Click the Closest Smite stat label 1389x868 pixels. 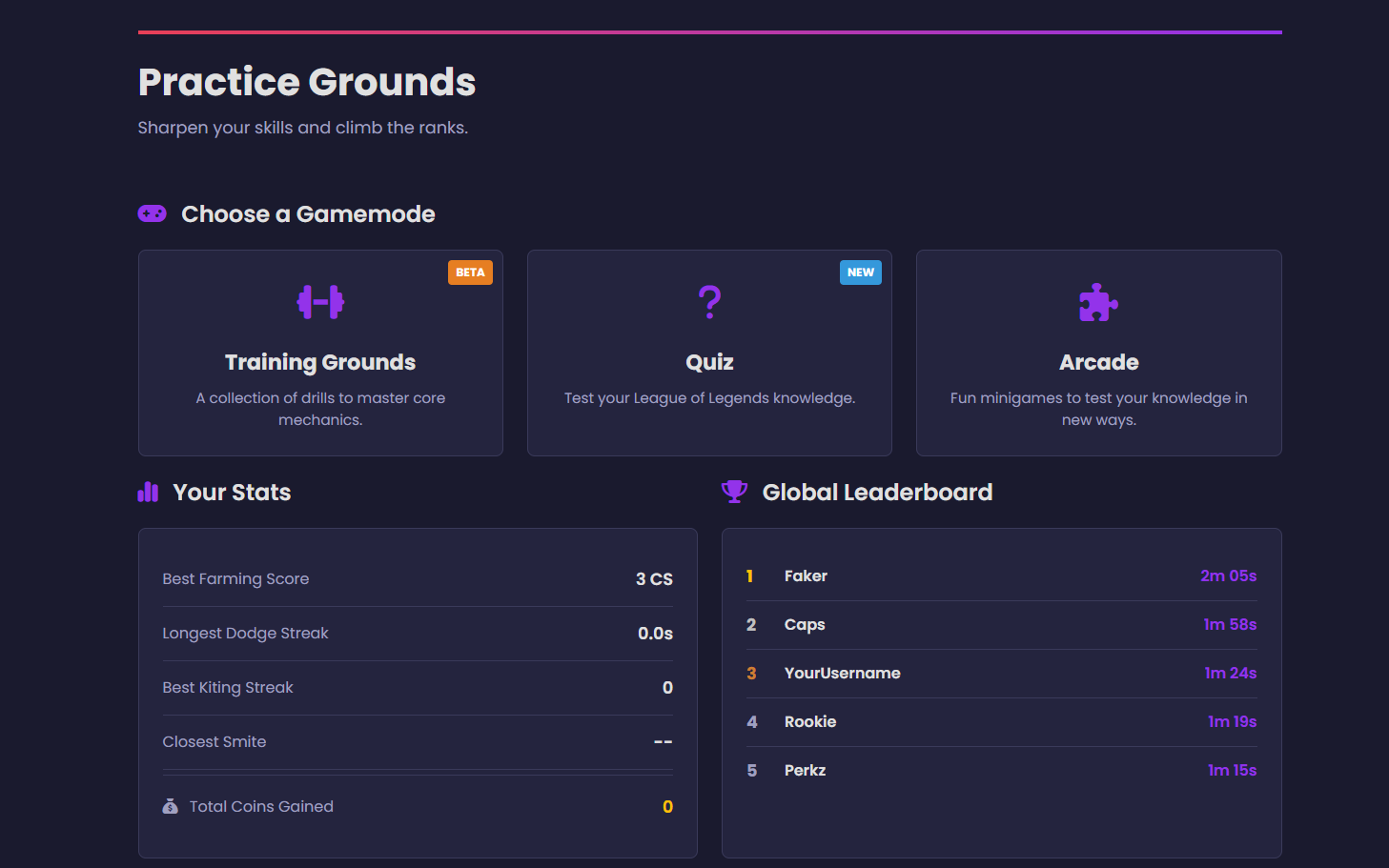(214, 741)
